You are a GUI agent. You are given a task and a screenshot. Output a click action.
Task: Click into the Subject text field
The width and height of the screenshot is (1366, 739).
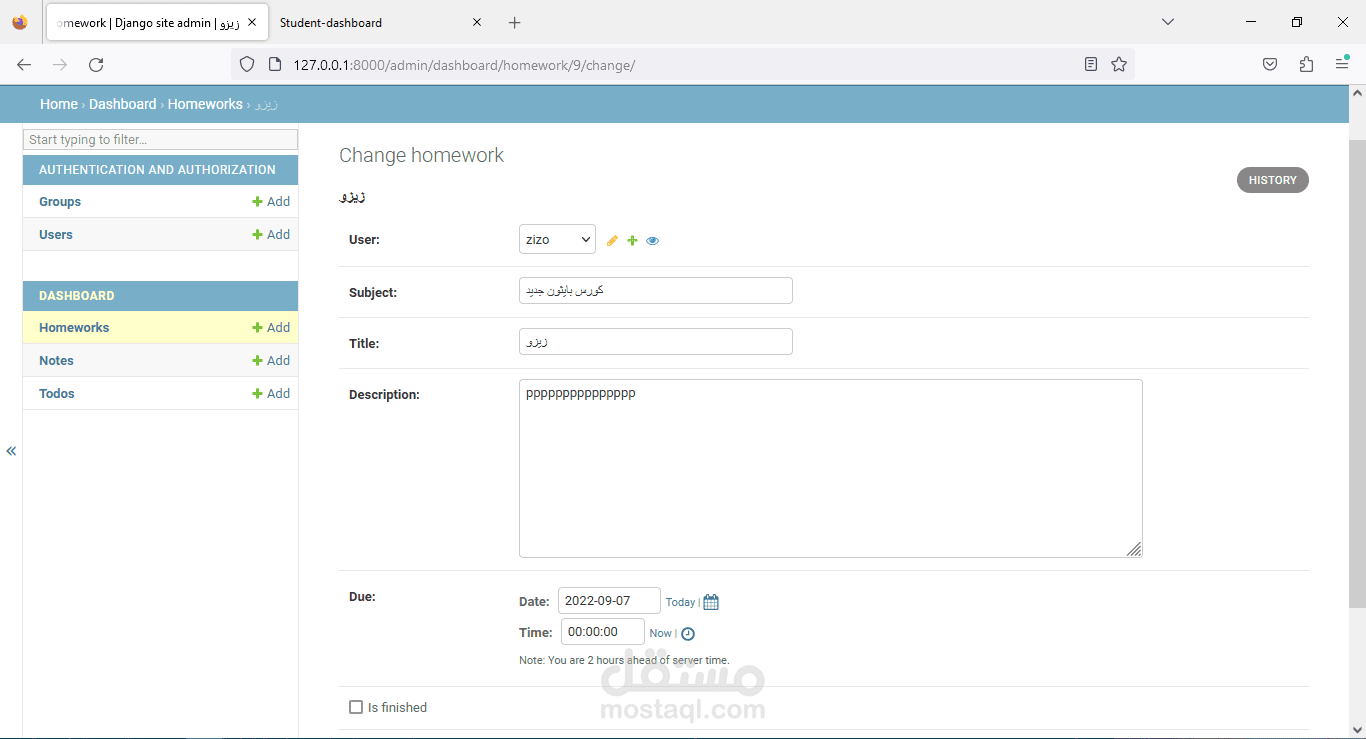point(656,291)
